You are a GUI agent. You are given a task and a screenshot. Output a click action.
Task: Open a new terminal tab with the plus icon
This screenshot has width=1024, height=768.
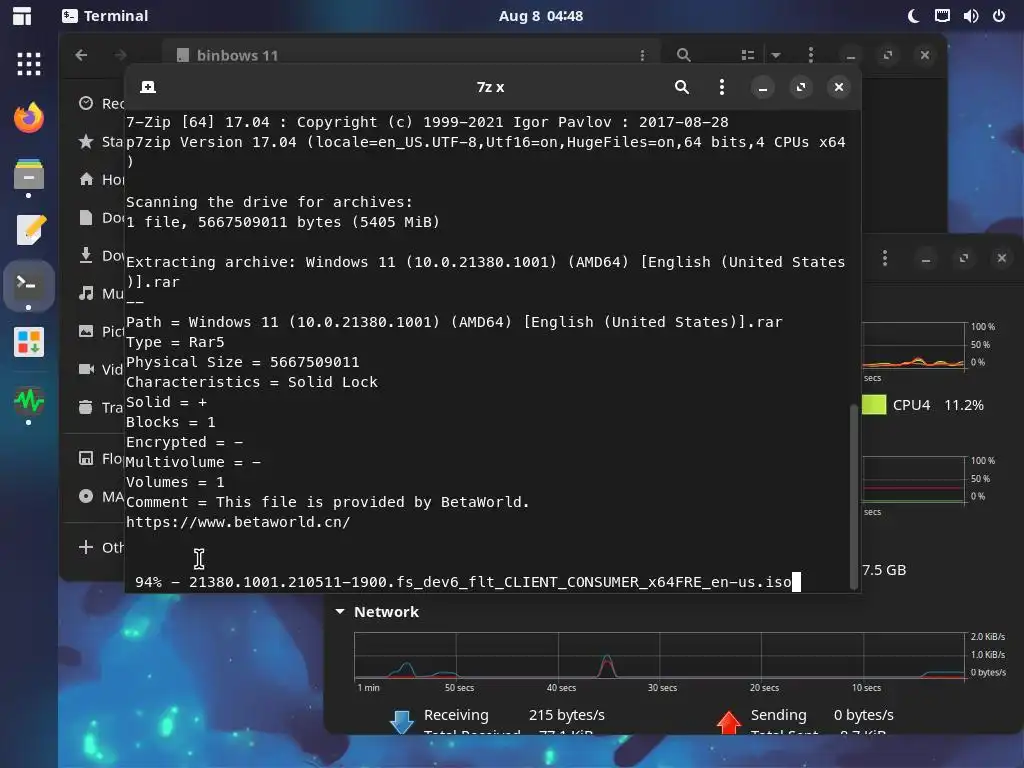pyautogui.click(x=148, y=87)
